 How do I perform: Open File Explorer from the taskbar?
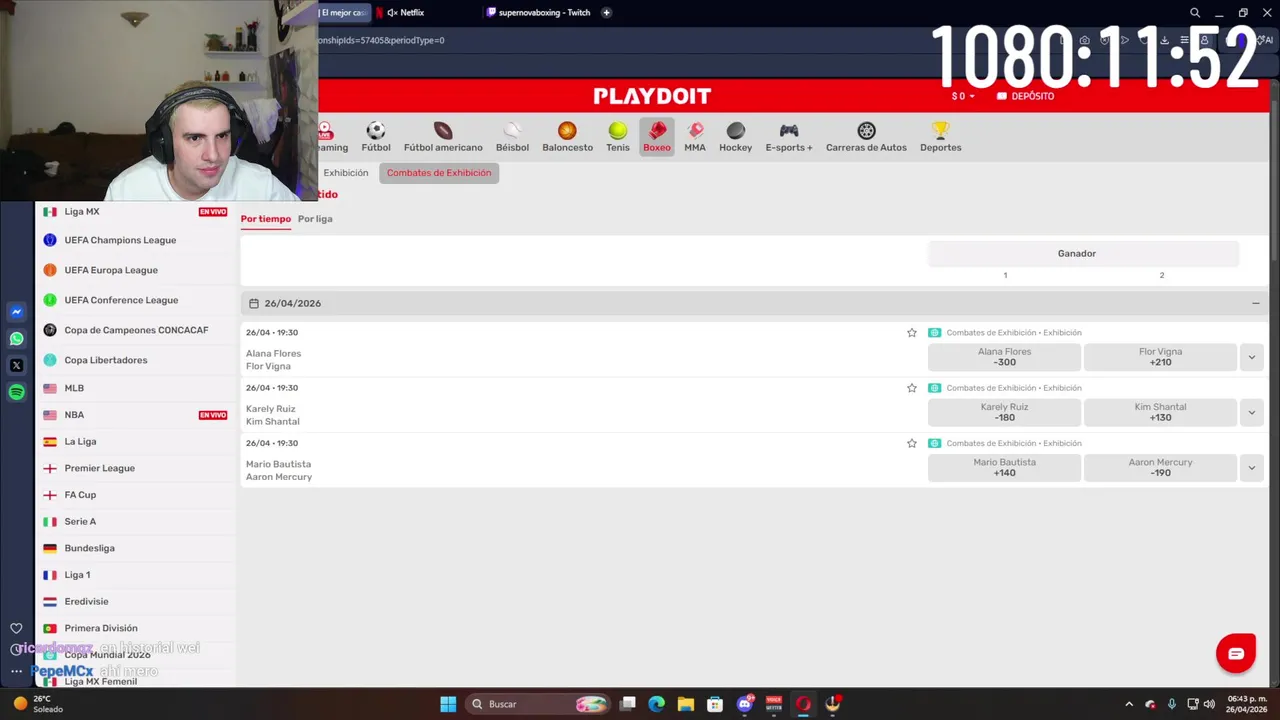[x=685, y=704]
